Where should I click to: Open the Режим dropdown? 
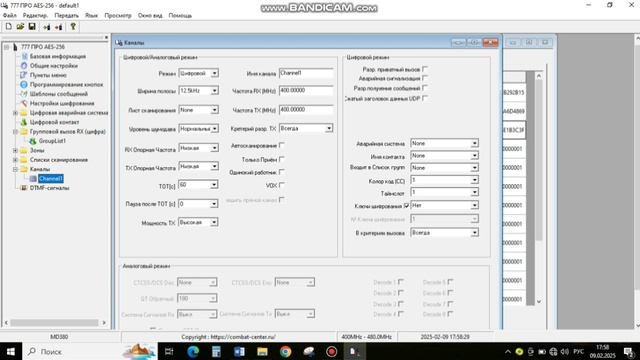[214, 73]
